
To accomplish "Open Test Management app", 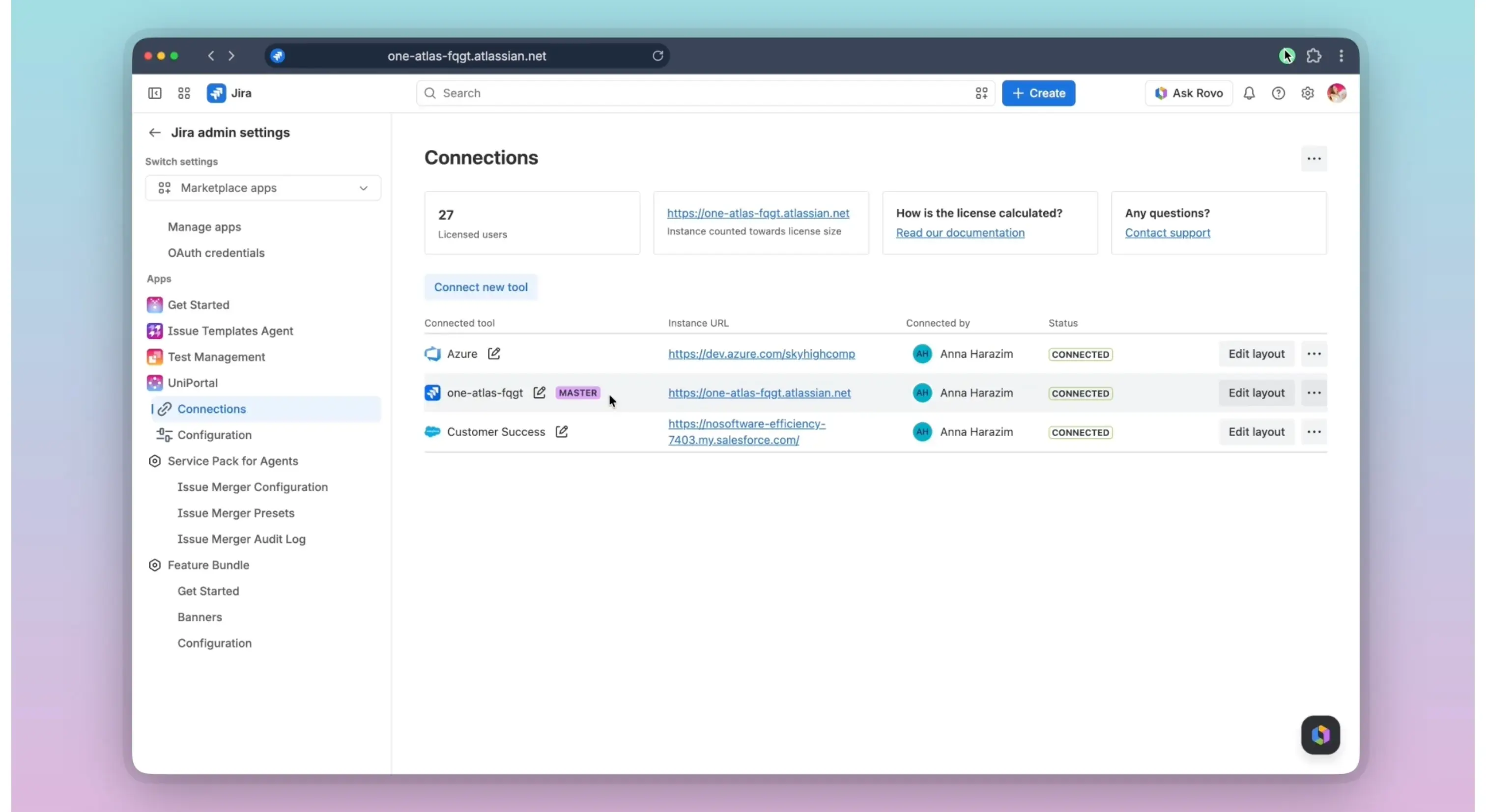I will 216,357.
